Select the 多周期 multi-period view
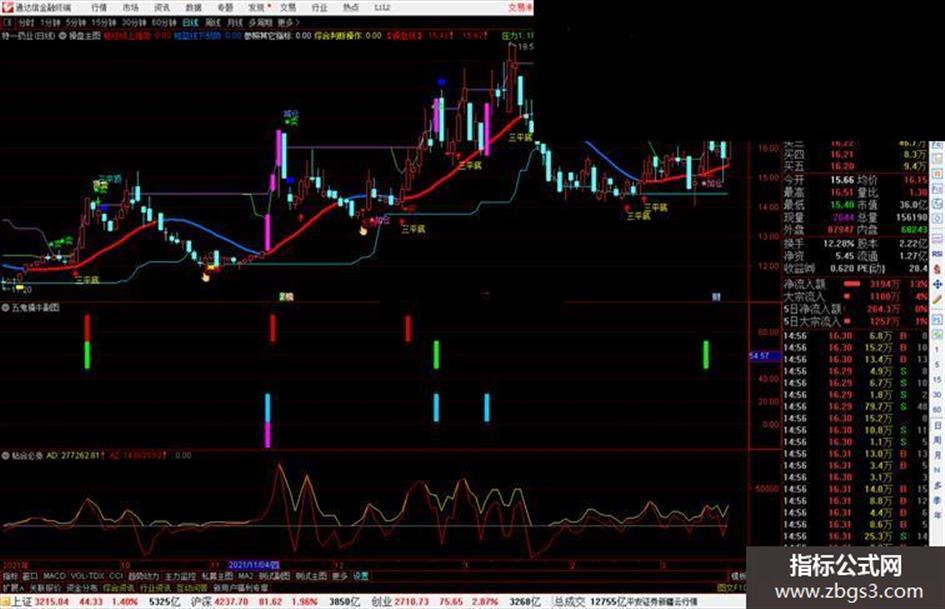The height and width of the screenshot is (609, 945). coord(260,23)
